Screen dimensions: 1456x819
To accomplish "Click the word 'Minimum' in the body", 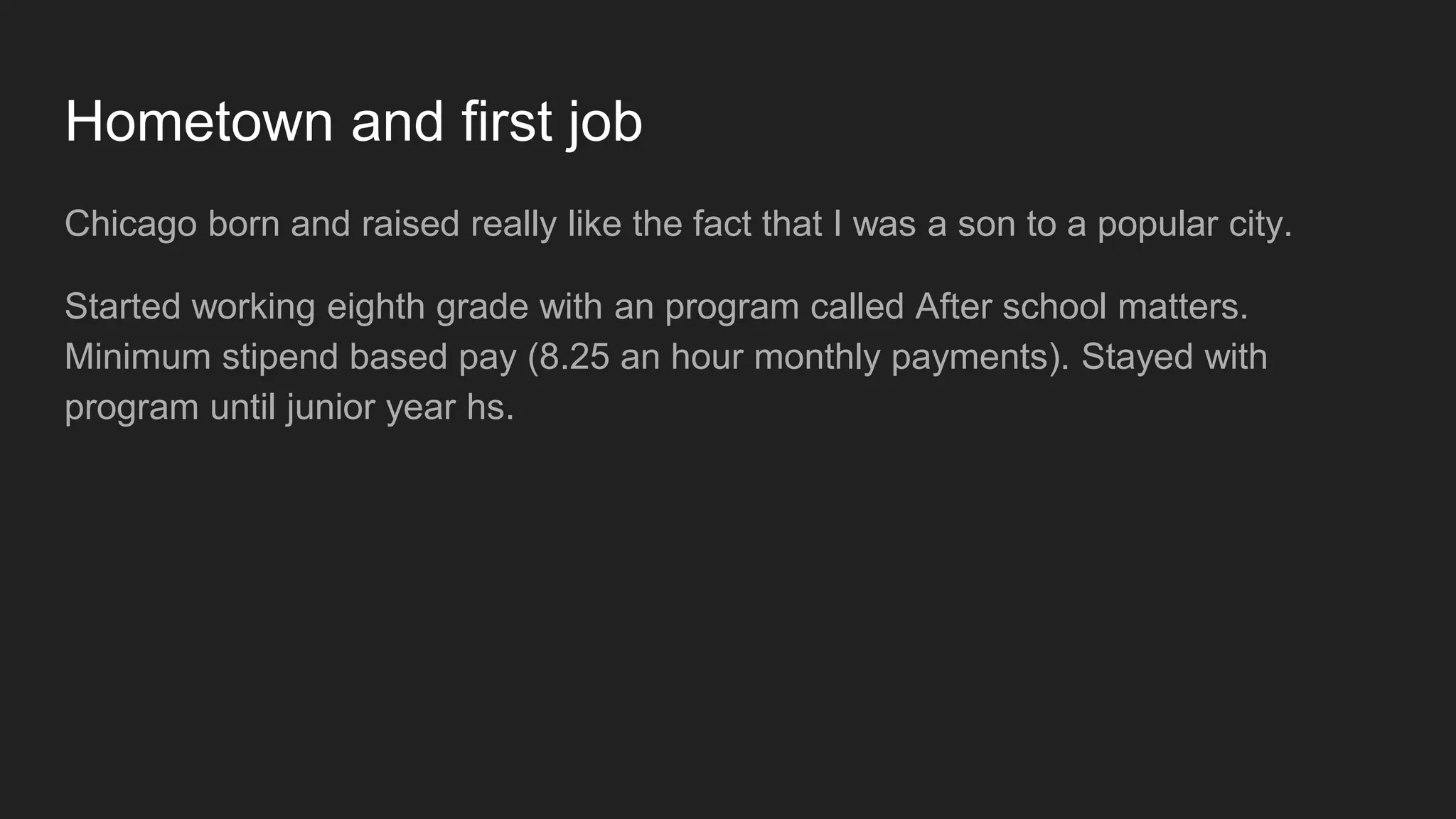I will [138, 357].
